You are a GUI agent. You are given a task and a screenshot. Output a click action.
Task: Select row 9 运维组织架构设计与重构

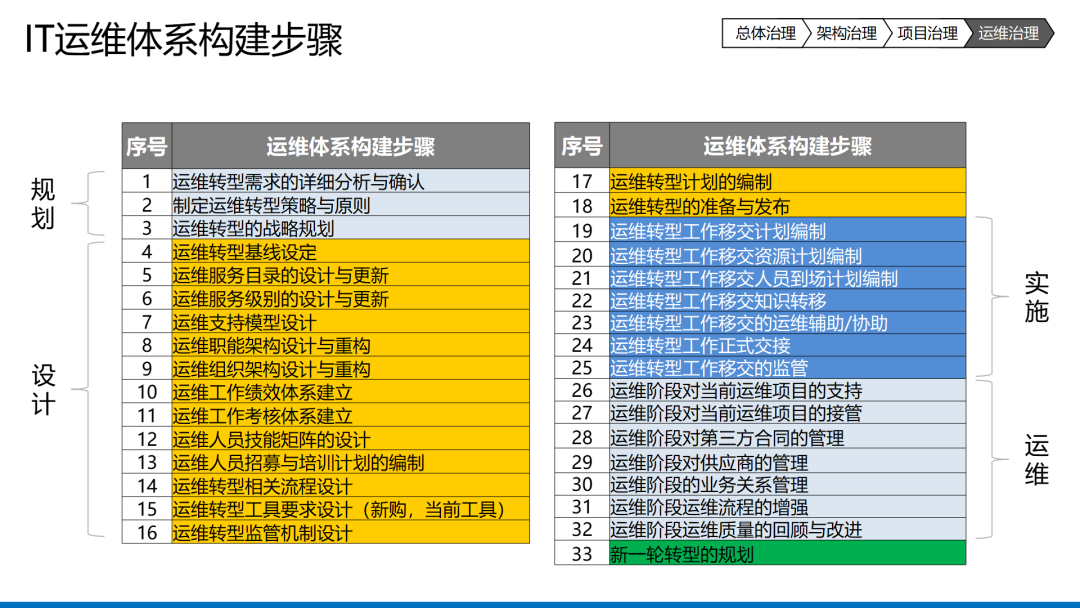pos(326,368)
